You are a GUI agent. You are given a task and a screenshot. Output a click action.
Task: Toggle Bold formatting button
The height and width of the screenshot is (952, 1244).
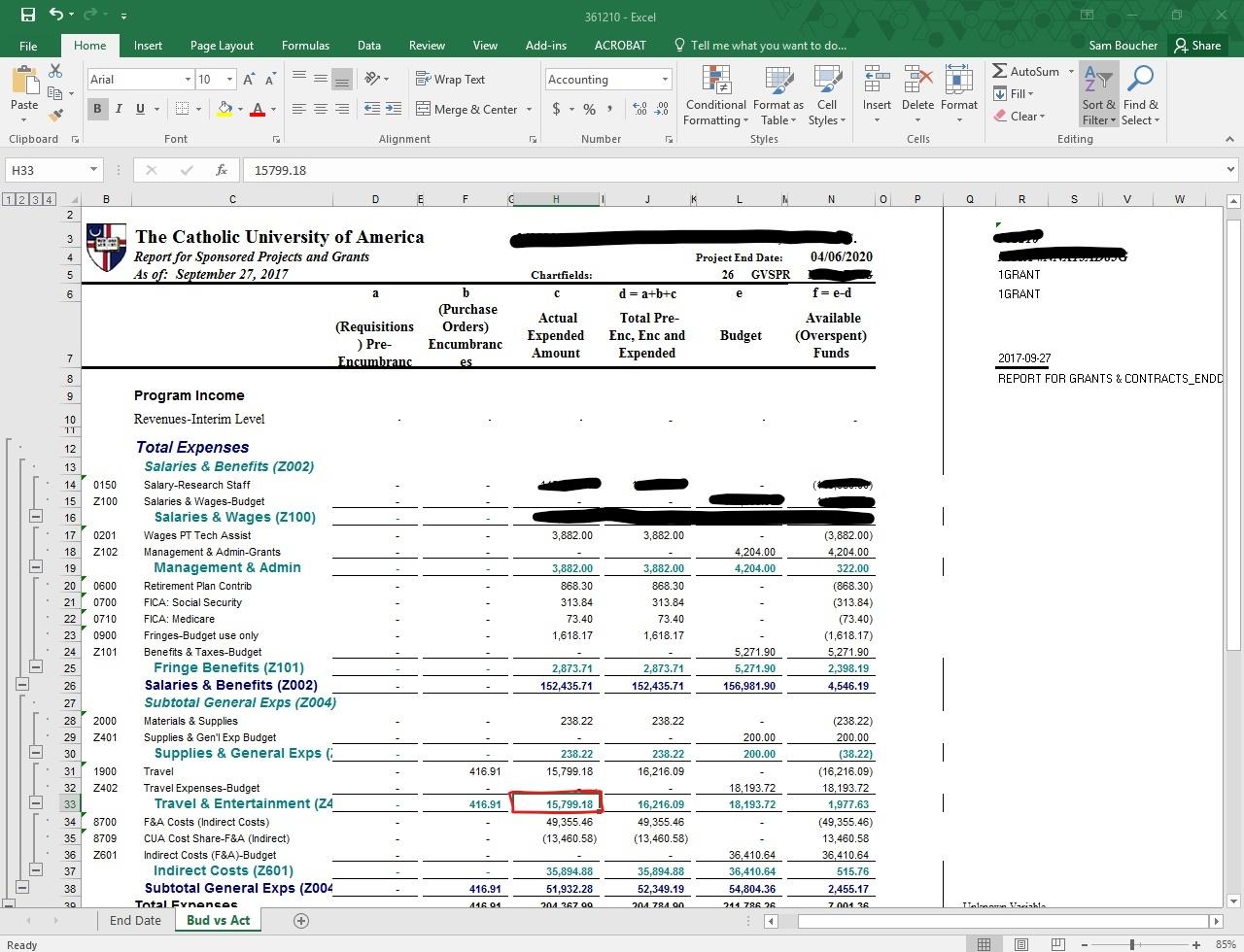coord(96,109)
